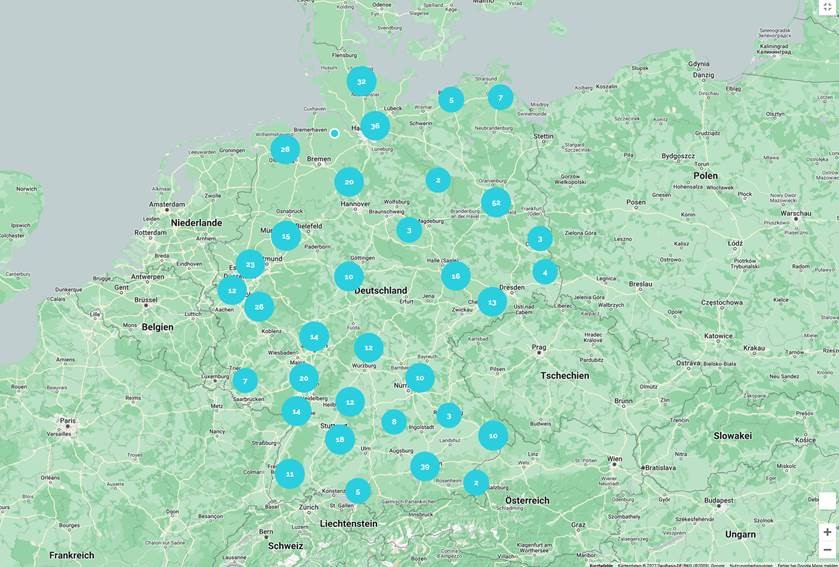Open the cluster of 32 near Flensburg
Image resolution: width=839 pixels, height=567 pixels.
tap(361, 81)
